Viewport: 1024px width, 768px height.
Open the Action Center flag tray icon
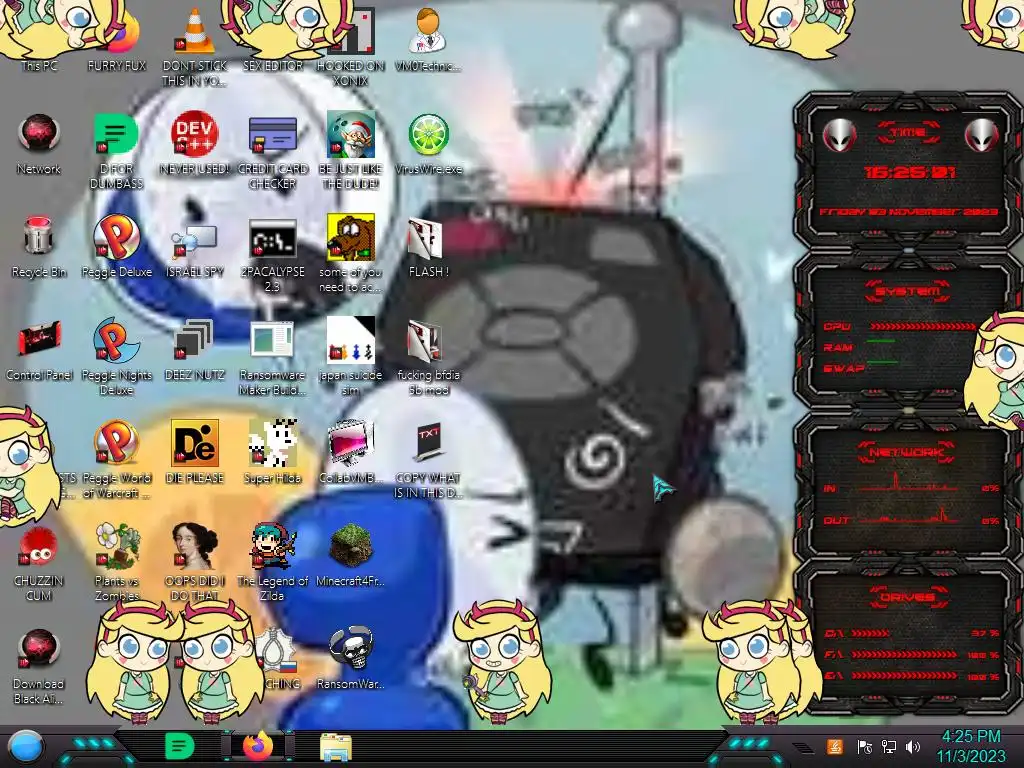pos(865,746)
